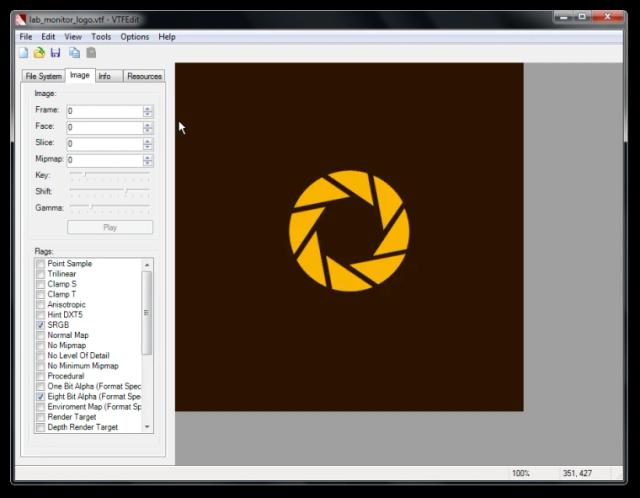Click the Mipmap number field
The height and width of the screenshot is (498, 640).
[105, 160]
